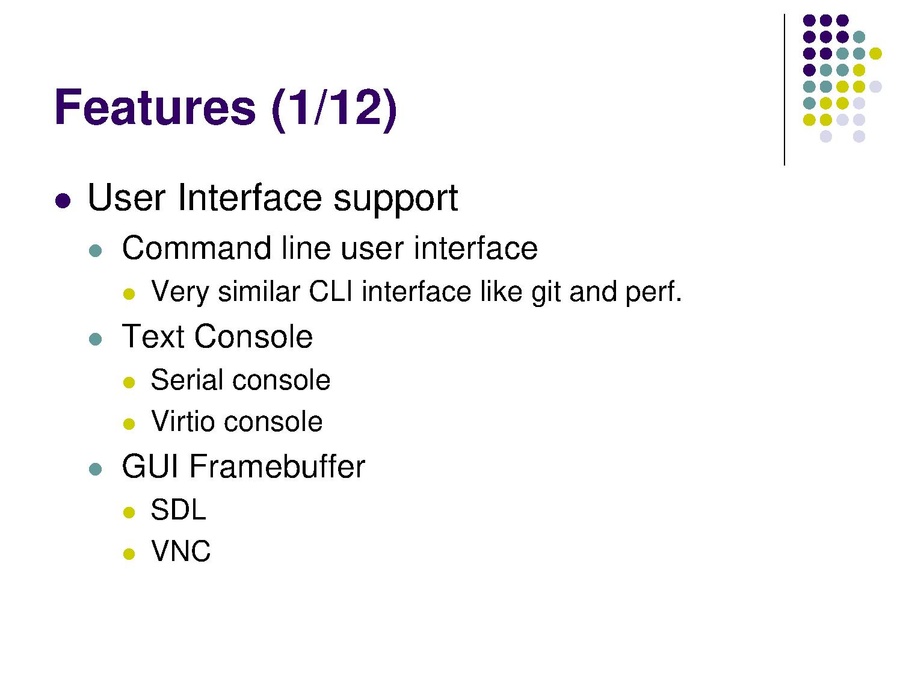Click the "Command line user interface" line
This screenshot has width=900, height=676.
point(329,248)
